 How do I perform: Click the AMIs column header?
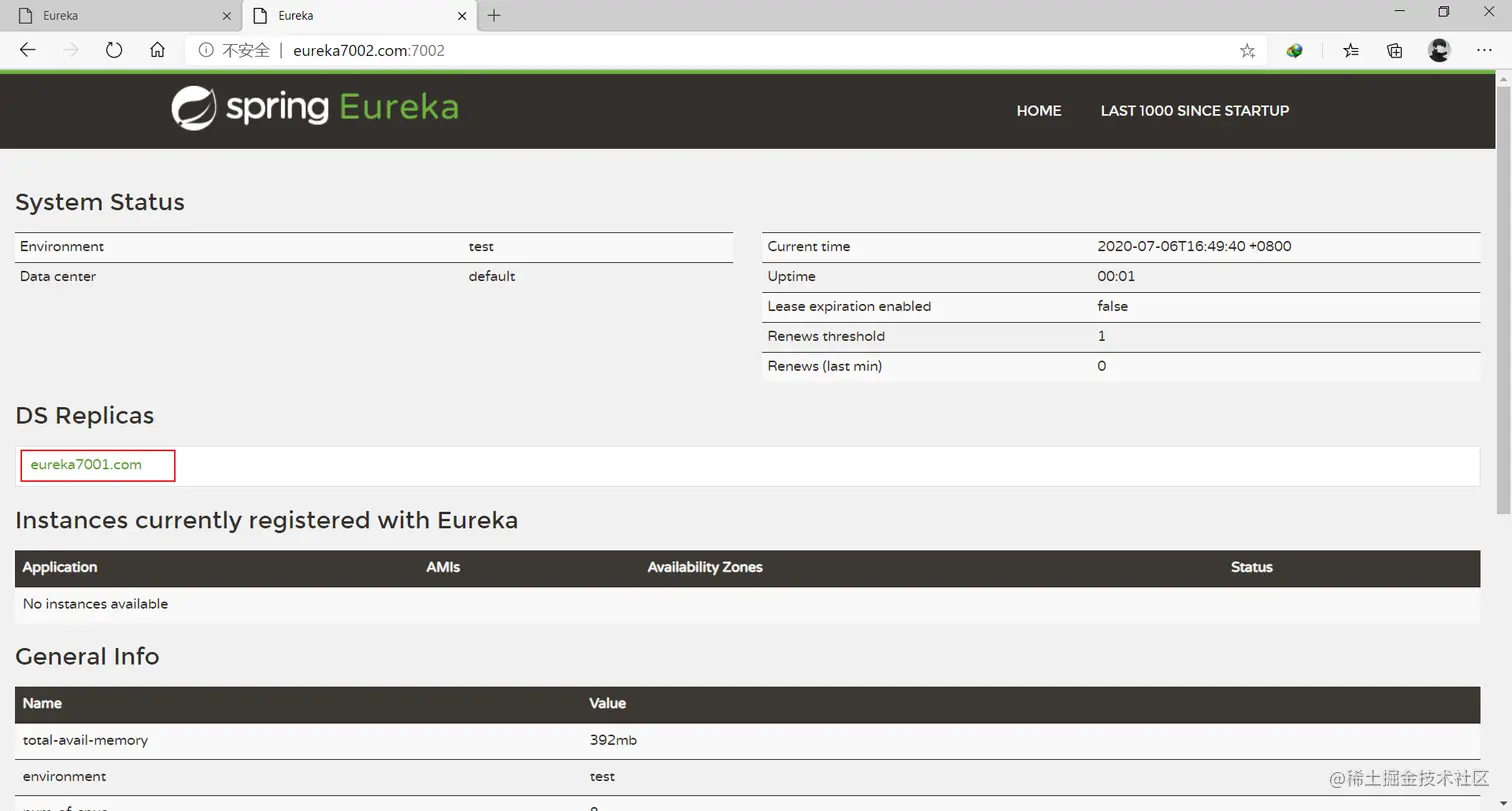click(443, 567)
